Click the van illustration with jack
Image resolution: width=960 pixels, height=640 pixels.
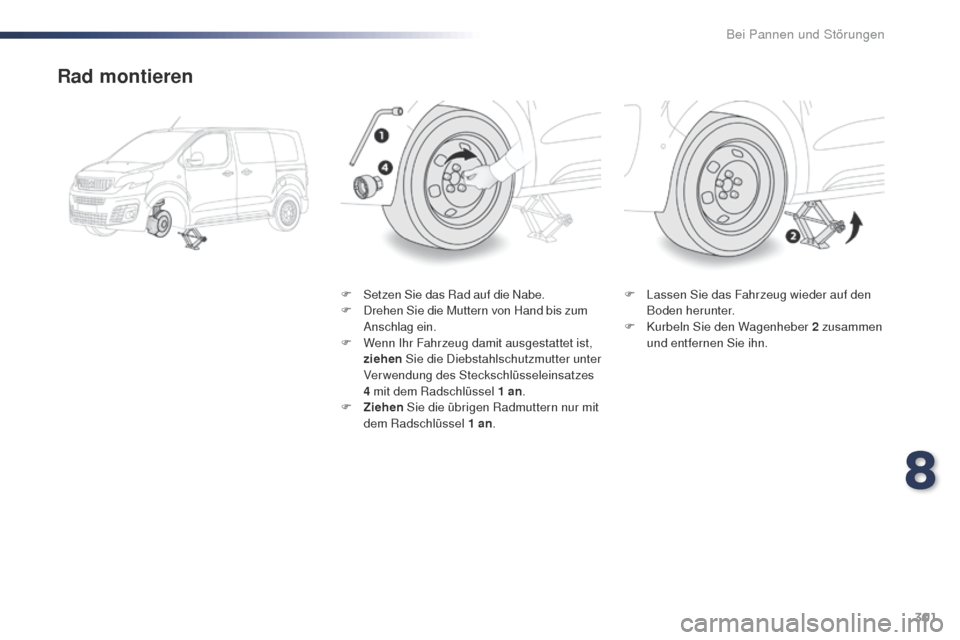tap(187, 183)
